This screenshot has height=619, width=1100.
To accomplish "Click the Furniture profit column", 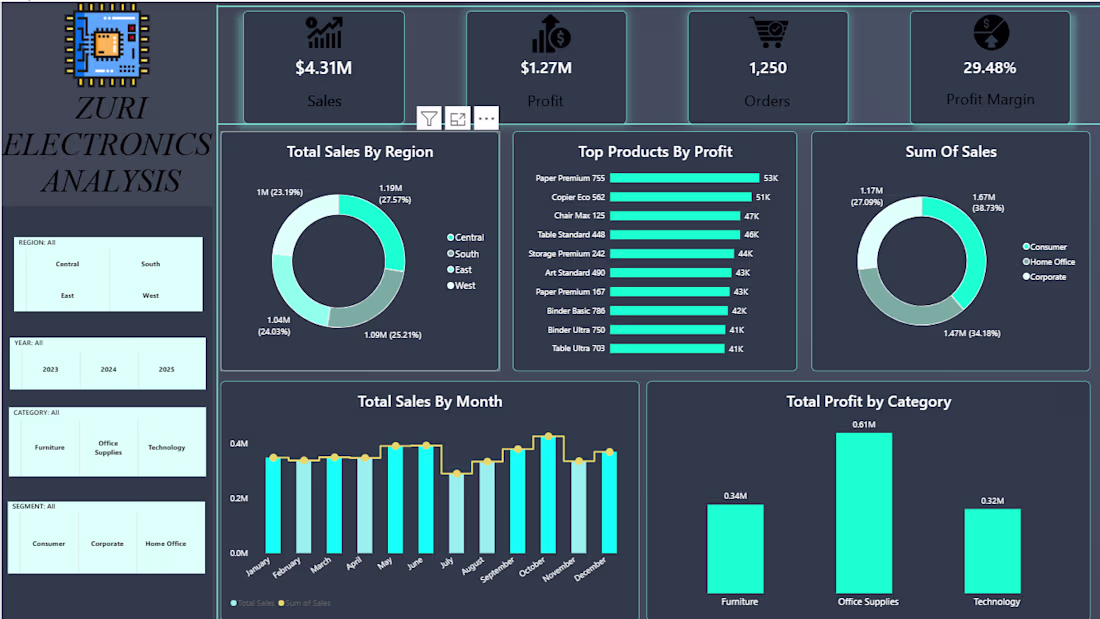I will click(x=735, y=549).
